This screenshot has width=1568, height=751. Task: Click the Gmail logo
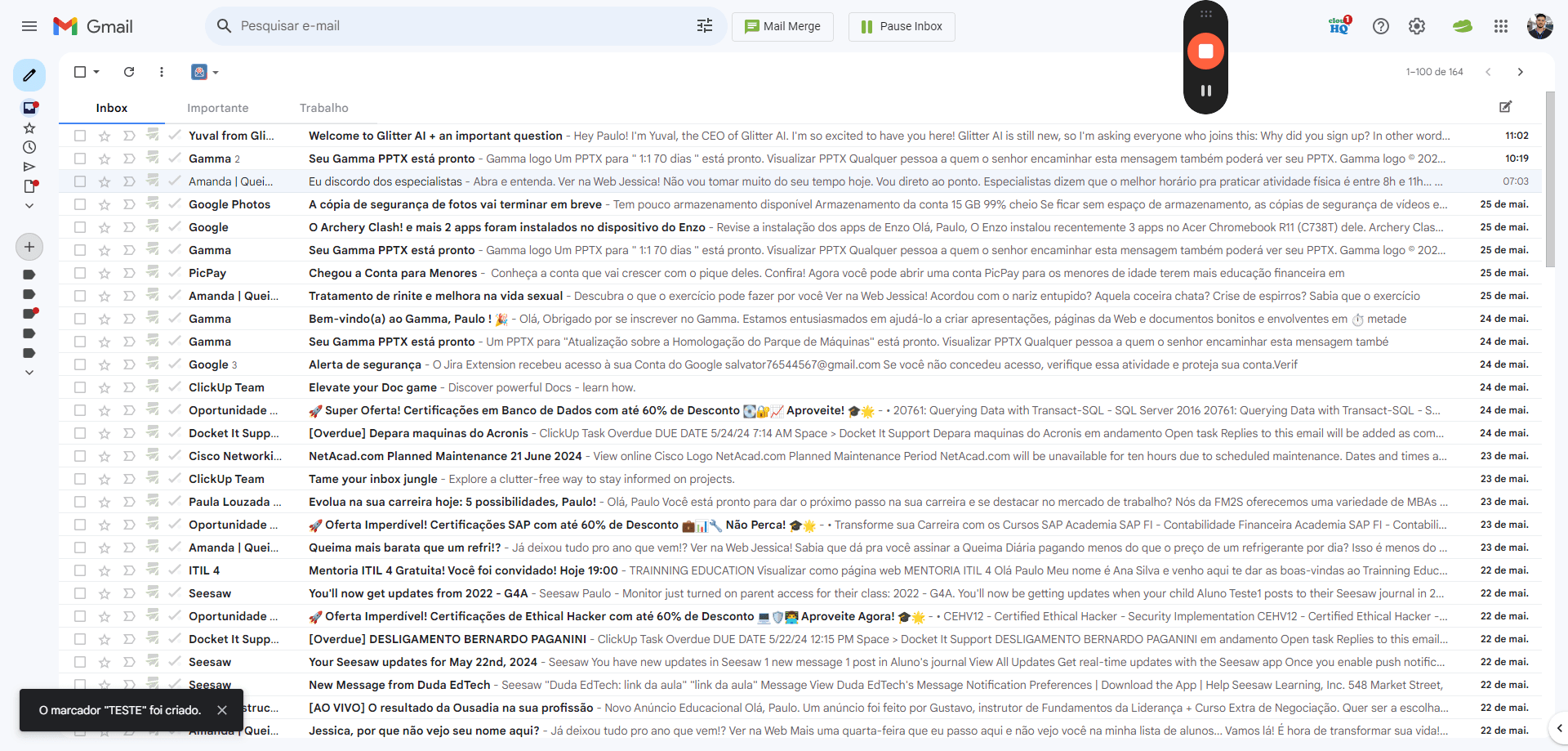click(x=93, y=26)
